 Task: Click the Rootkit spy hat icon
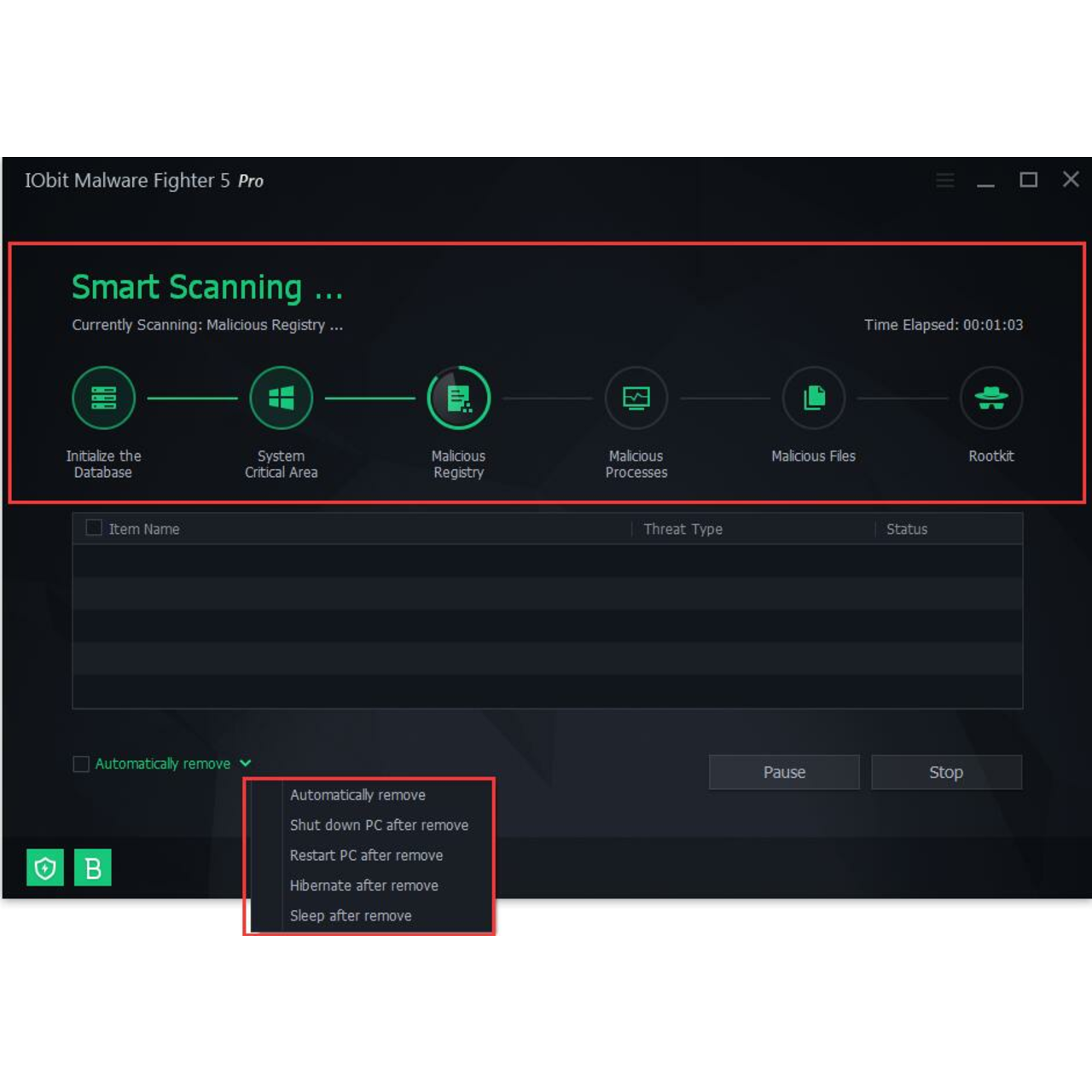(x=990, y=398)
